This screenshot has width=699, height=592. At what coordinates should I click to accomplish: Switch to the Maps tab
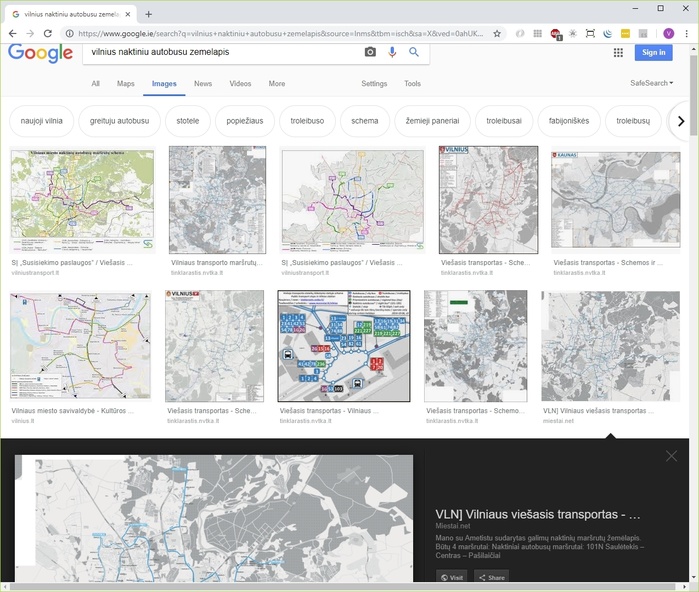pos(126,83)
